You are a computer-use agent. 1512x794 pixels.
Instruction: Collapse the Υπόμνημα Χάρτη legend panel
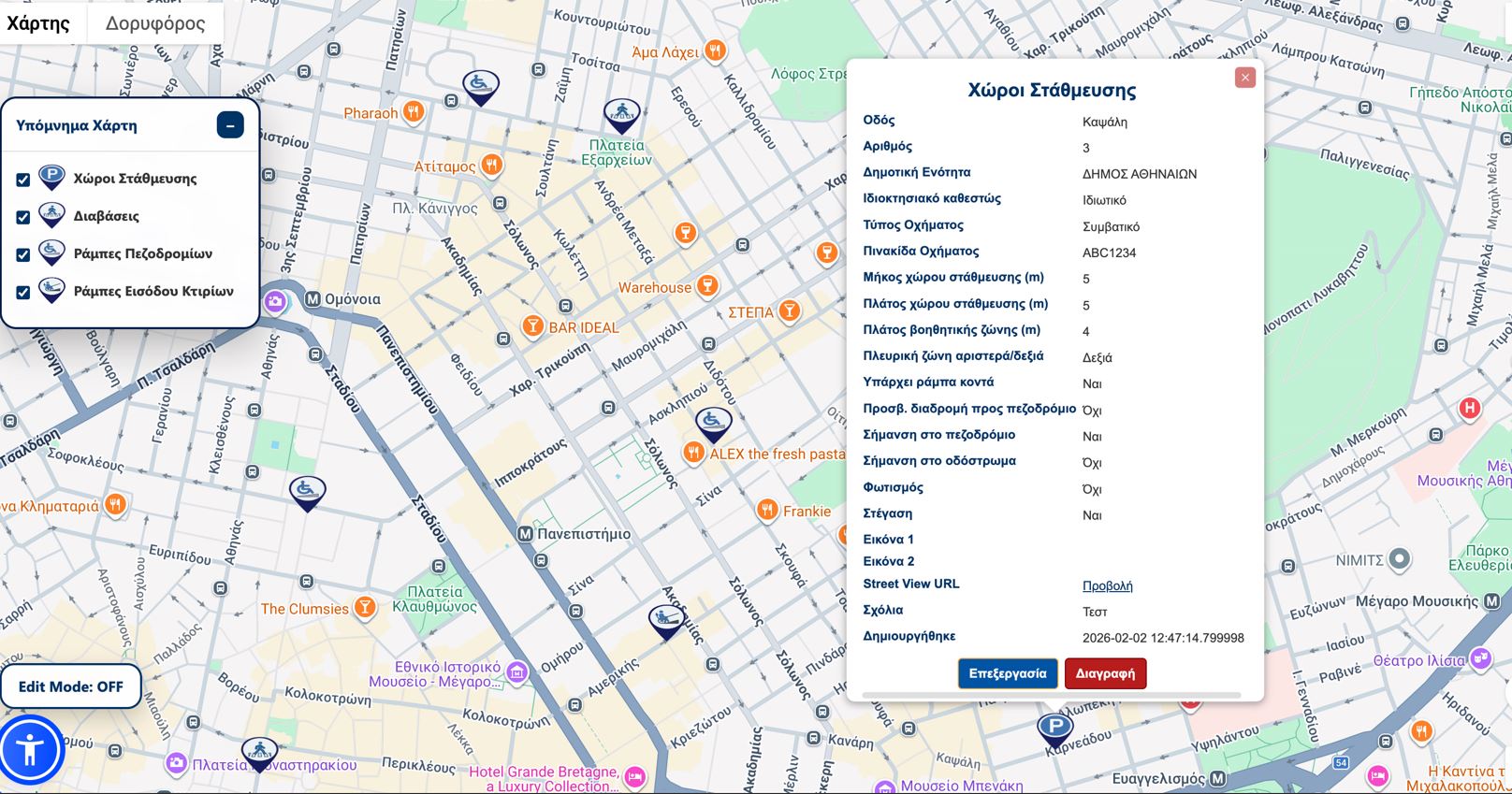[x=230, y=125]
